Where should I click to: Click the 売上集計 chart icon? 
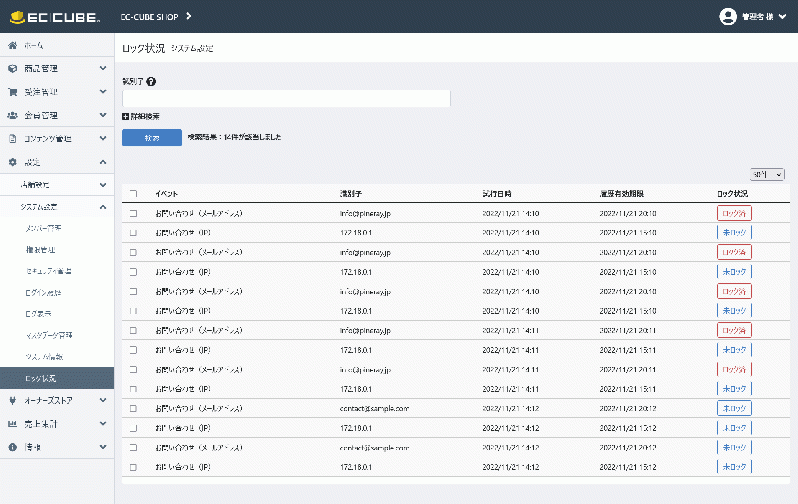pyautogui.click(x=13, y=424)
